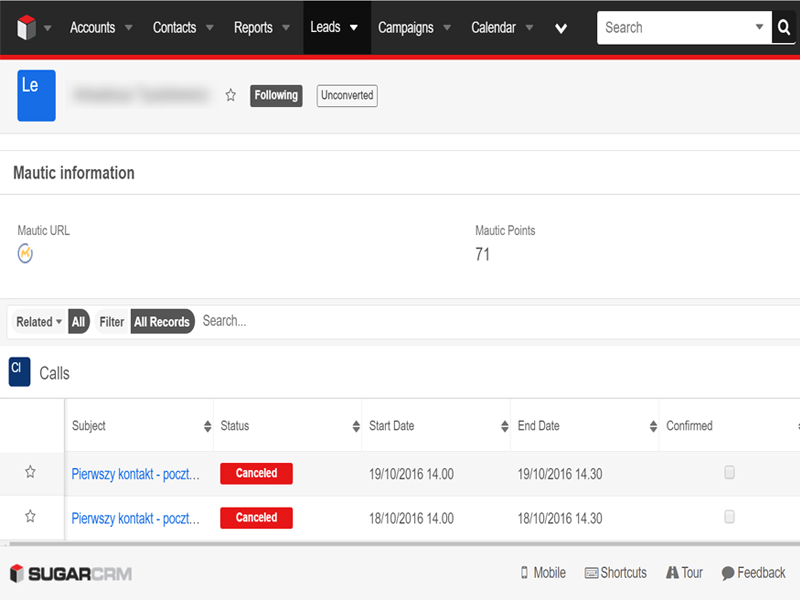The height and width of the screenshot is (600, 800).
Task: Open the Mobile icon link in footer
Action: point(525,573)
